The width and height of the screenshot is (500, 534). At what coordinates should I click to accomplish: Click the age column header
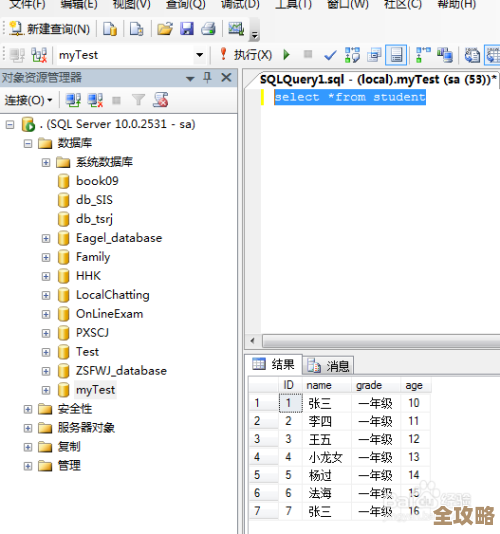pos(416,385)
